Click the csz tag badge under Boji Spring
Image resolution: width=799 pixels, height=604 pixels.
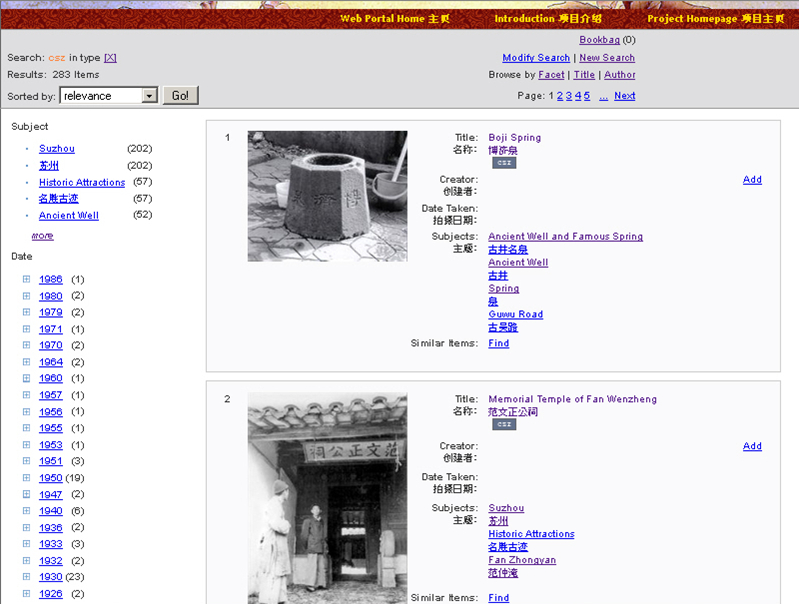point(504,163)
